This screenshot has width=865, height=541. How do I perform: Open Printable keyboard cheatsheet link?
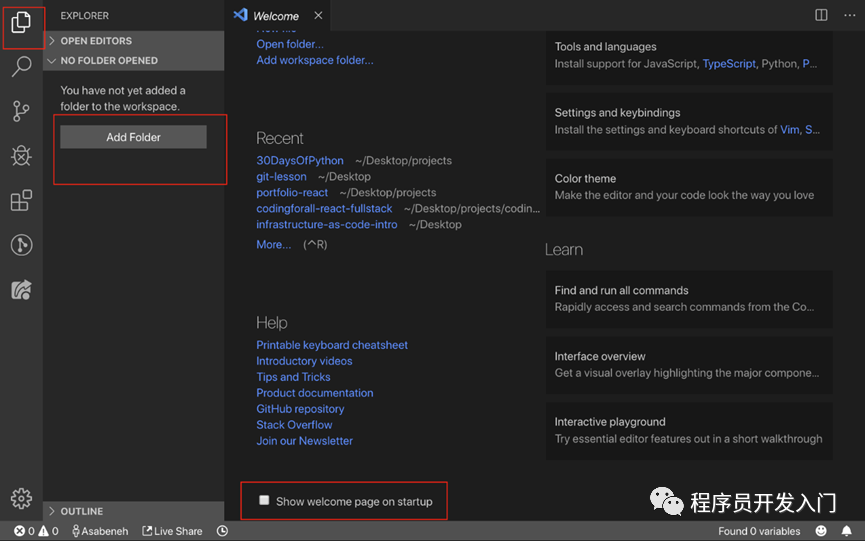pos(332,345)
